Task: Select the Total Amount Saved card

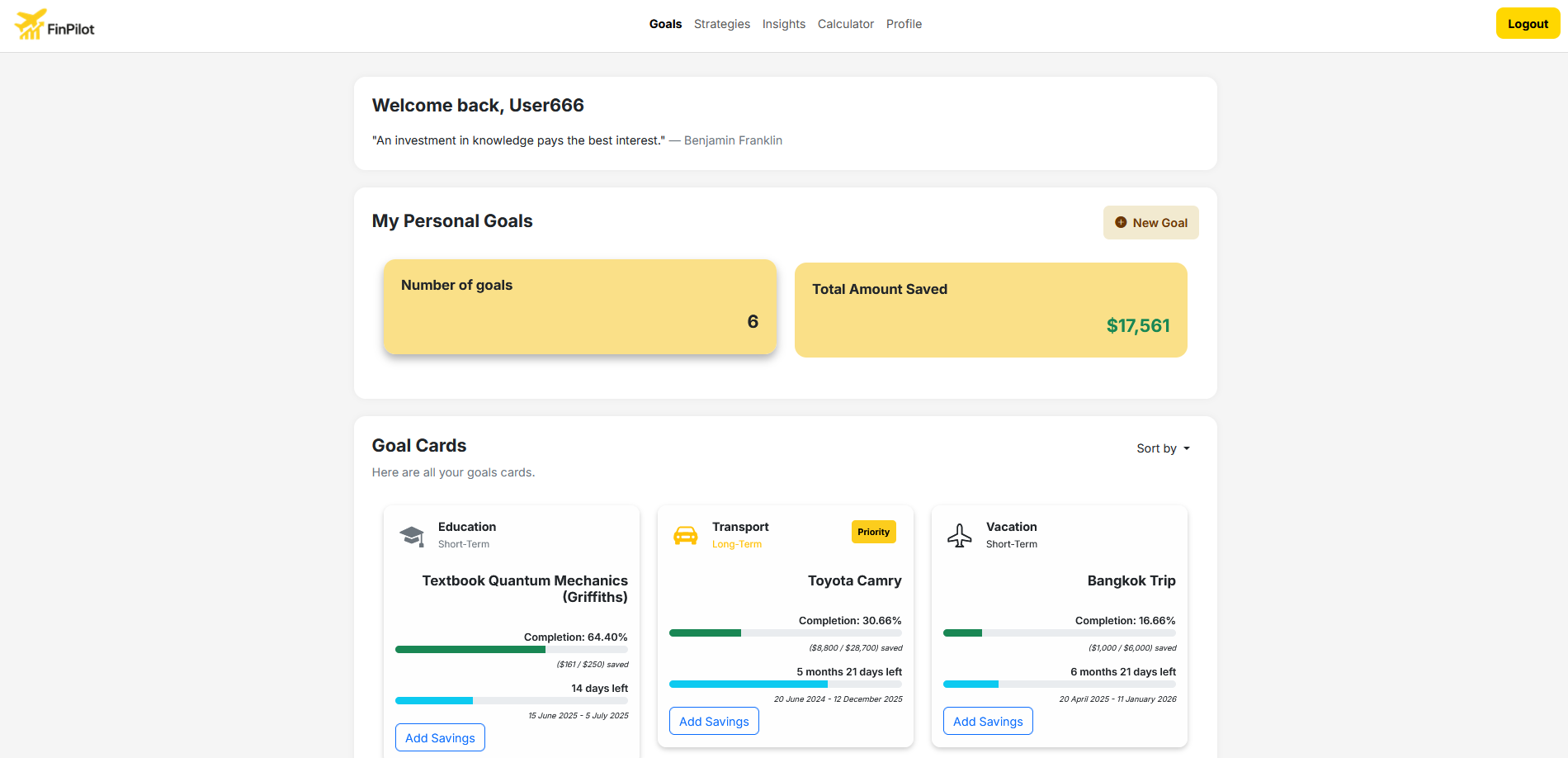Action: pos(990,310)
